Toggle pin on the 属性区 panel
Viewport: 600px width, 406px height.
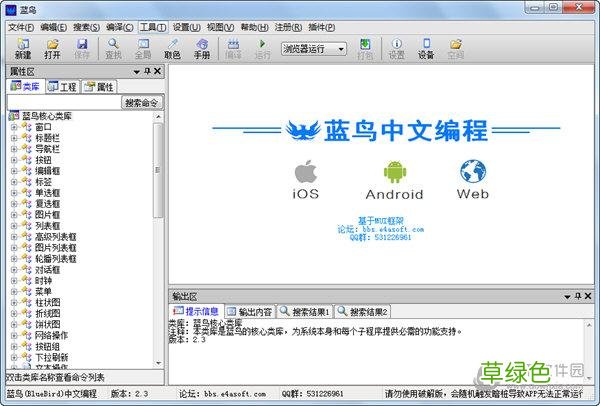(146, 72)
